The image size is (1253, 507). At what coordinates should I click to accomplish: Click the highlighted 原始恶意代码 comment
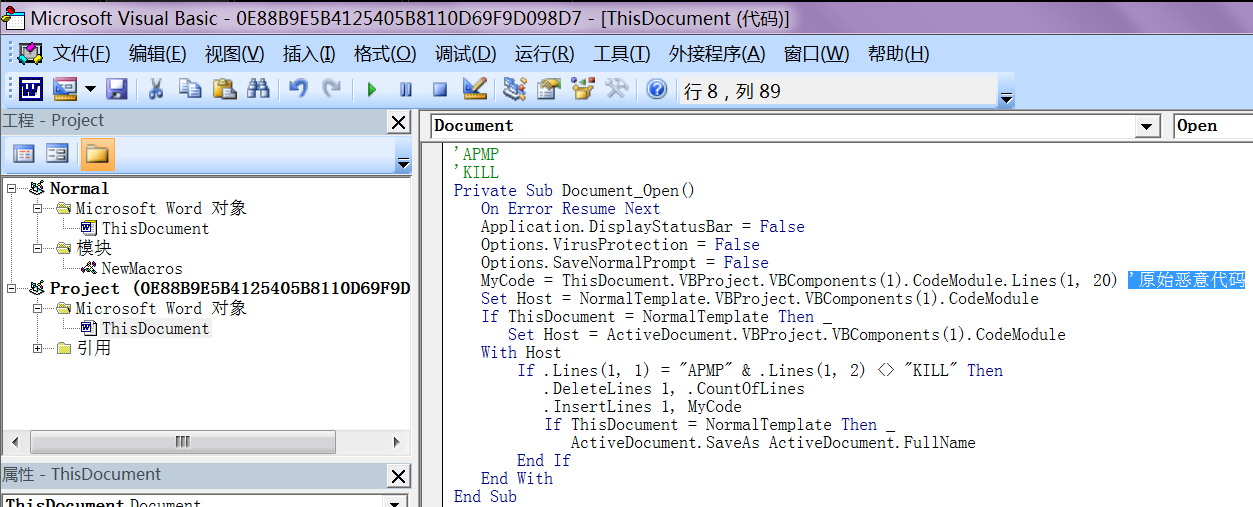click(1186, 280)
